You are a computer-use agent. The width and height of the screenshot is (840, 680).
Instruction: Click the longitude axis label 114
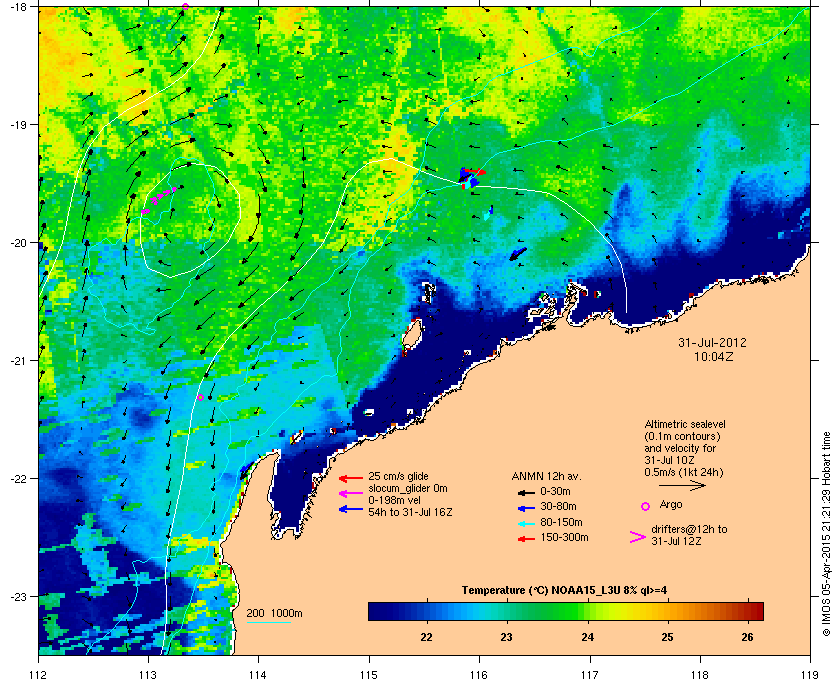point(258,674)
